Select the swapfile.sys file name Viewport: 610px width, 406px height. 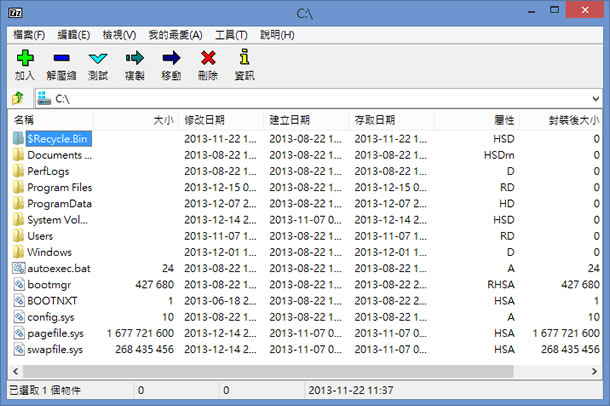click(55, 350)
